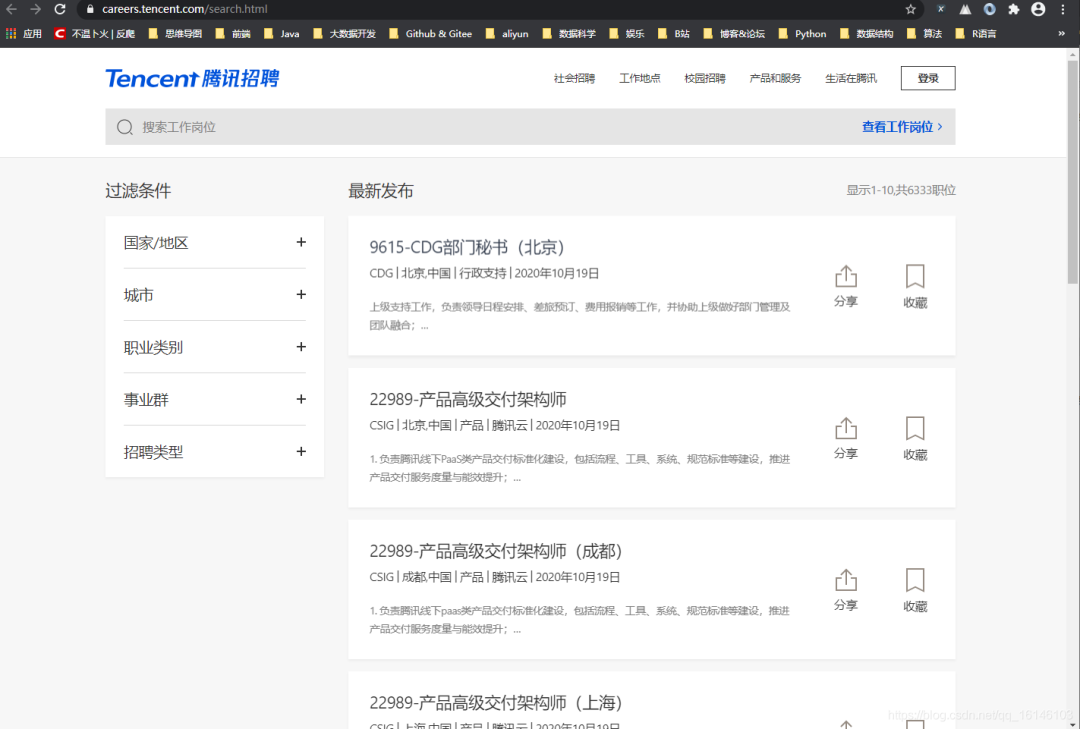Click the search magnifier icon
The height and width of the screenshot is (729, 1080).
pyautogui.click(x=125, y=127)
